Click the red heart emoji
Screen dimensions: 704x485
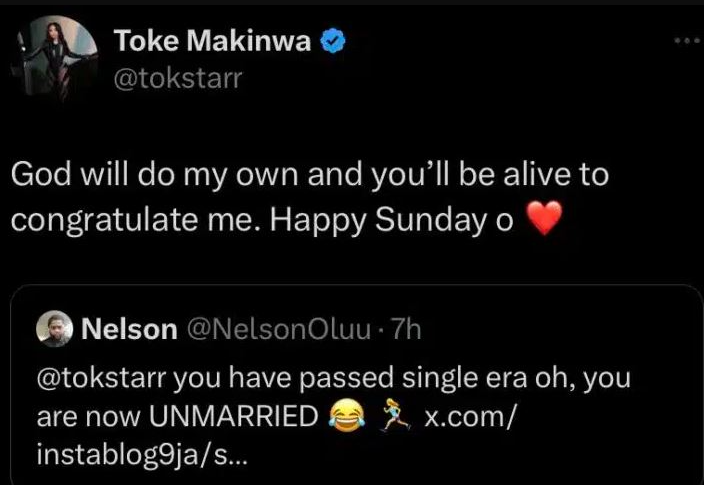click(544, 221)
